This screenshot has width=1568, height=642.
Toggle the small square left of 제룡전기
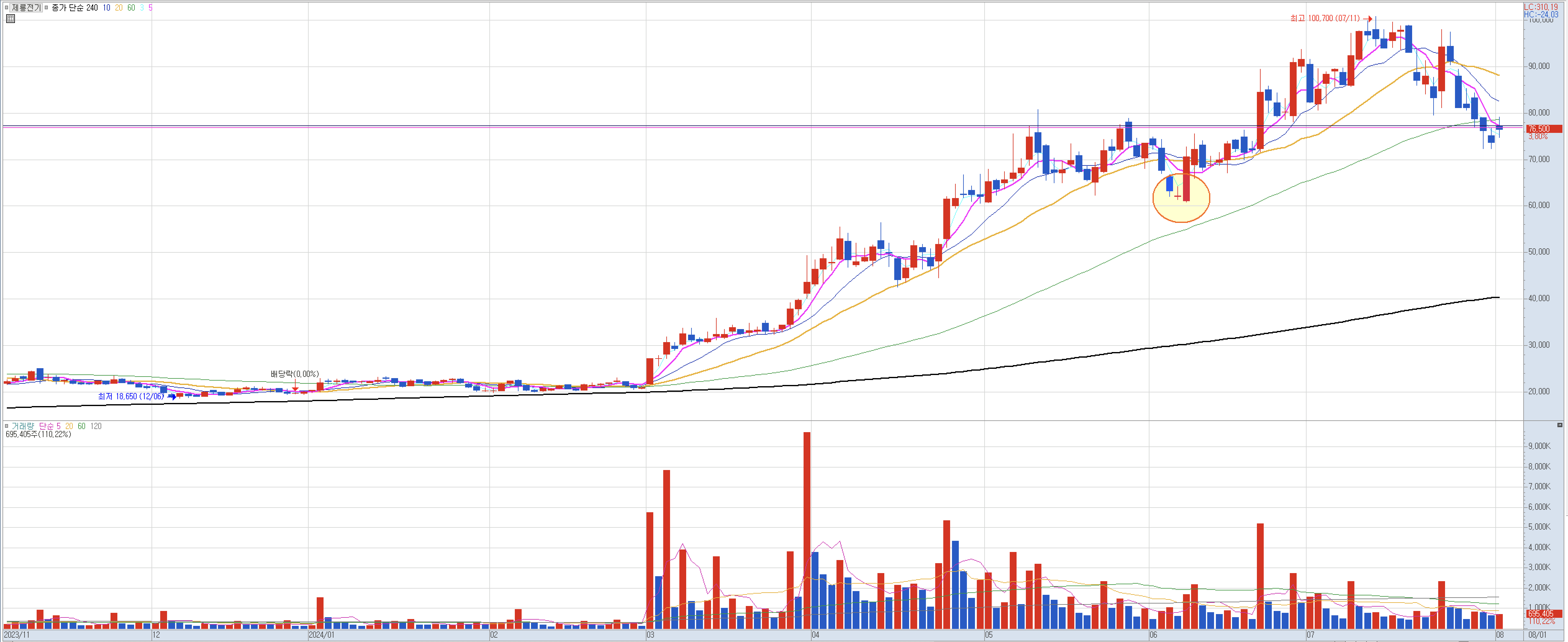point(6,8)
